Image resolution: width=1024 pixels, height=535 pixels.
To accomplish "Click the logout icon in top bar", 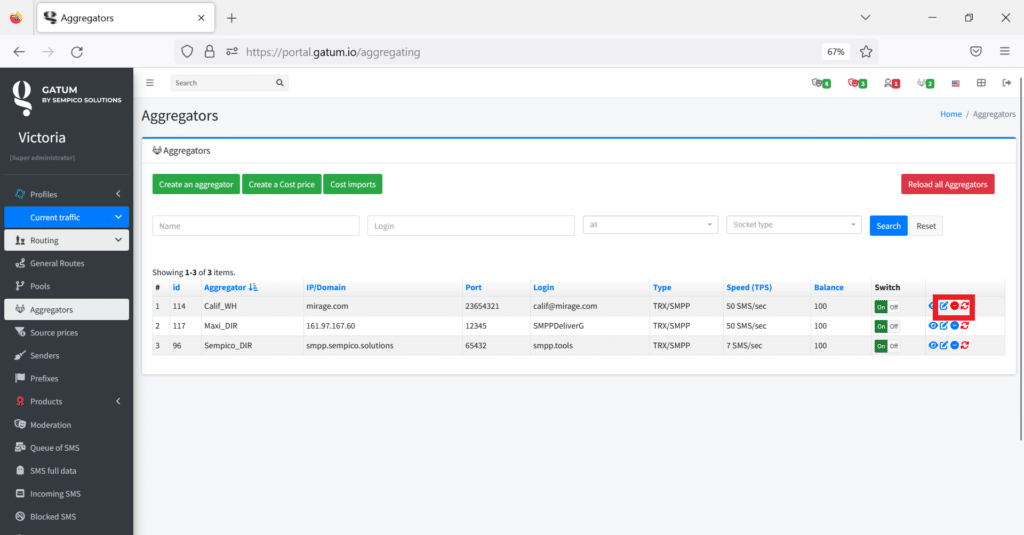I will (x=1006, y=83).
